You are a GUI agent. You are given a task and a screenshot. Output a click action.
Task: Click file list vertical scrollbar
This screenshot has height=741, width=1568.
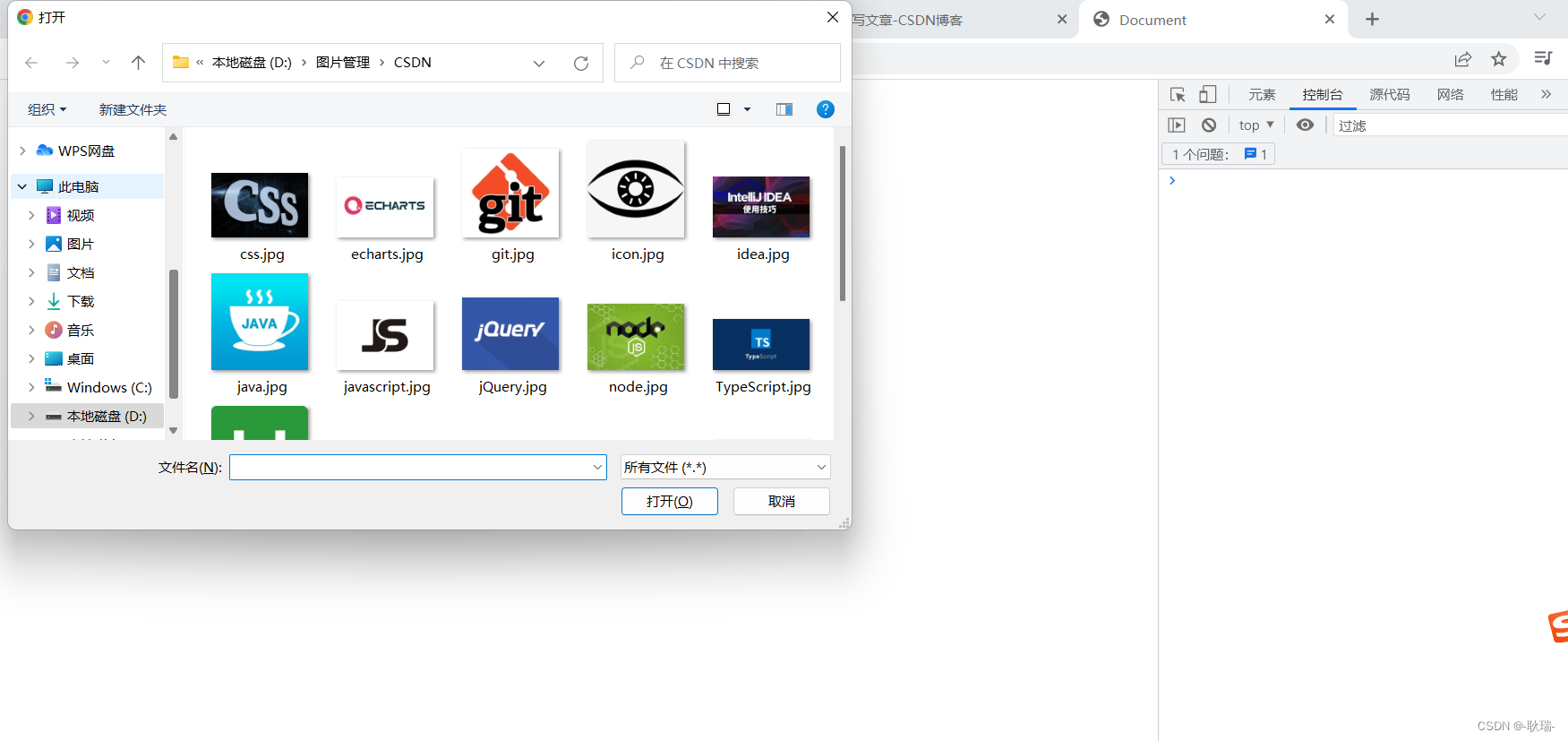tap(843, 223)
